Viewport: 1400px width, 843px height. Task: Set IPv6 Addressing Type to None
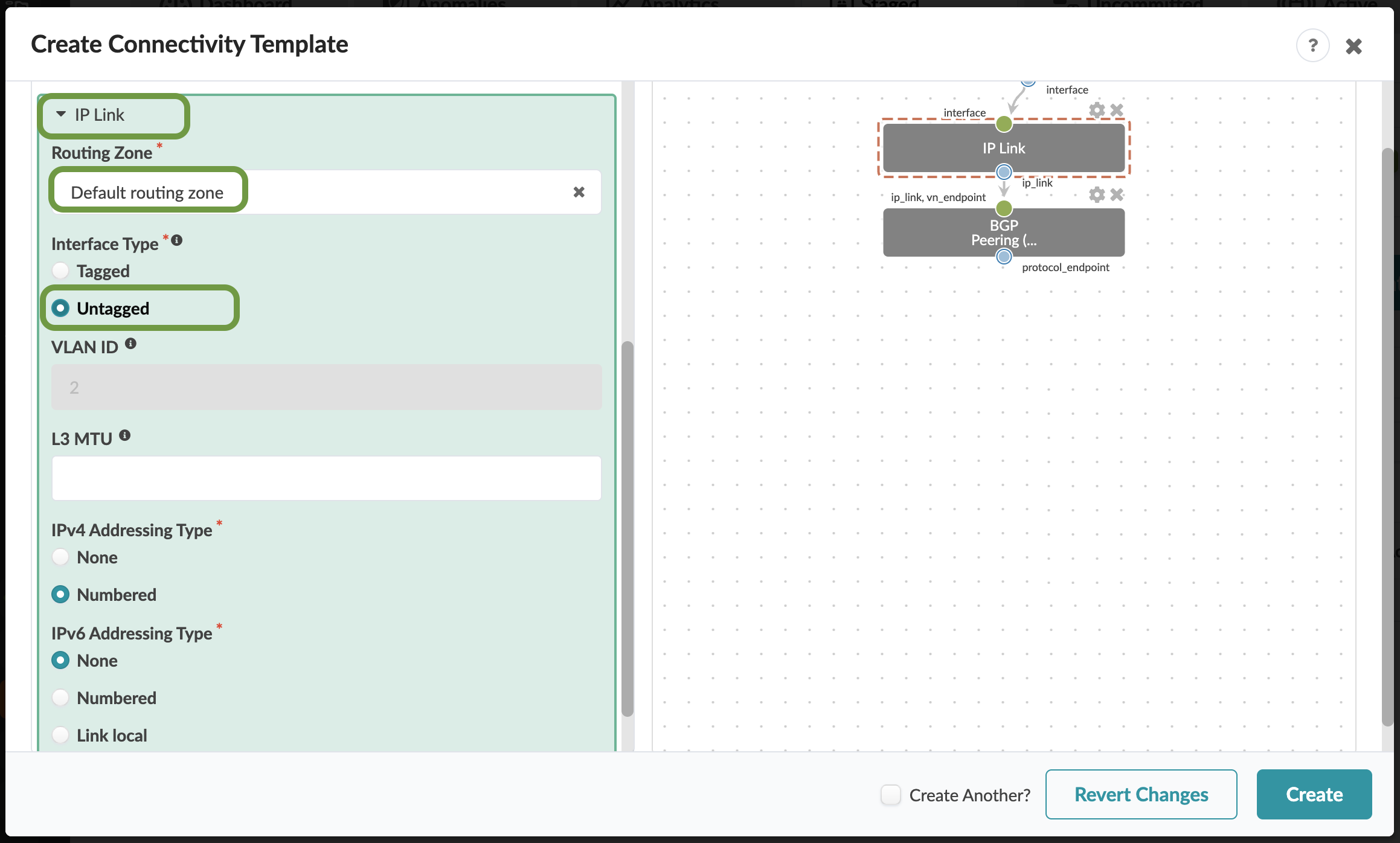click(x=60, y=660)
